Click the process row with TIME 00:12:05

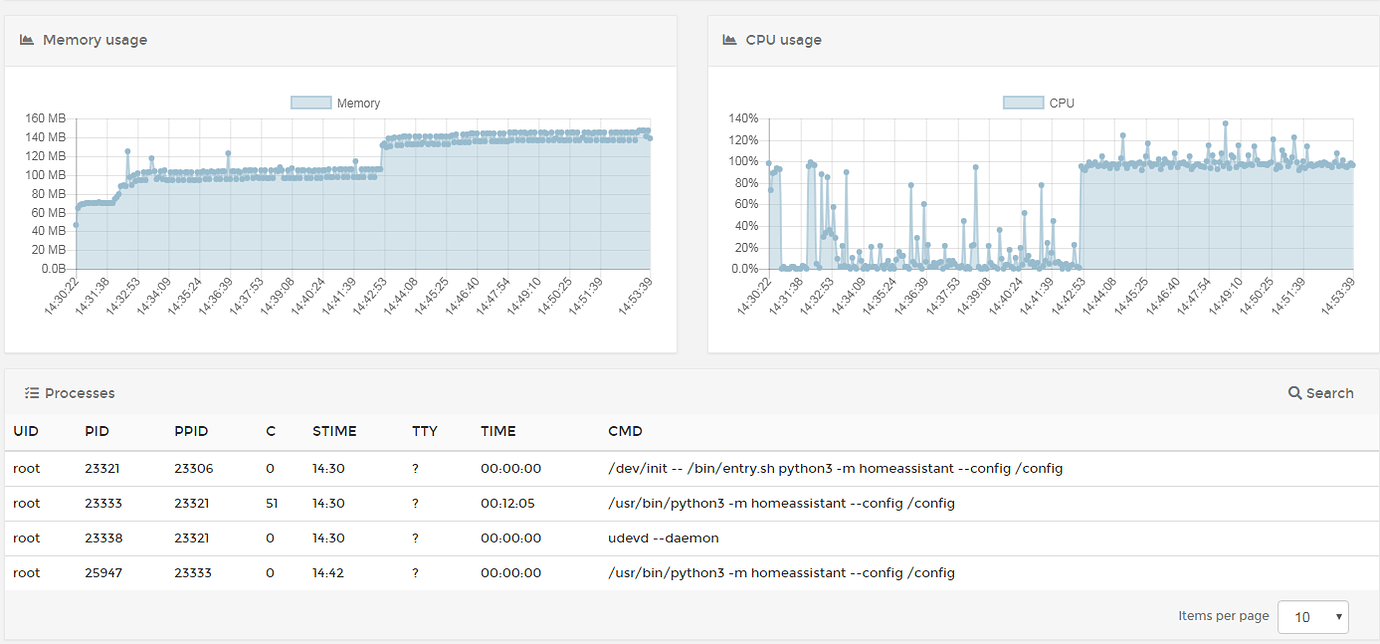[690, 503]
